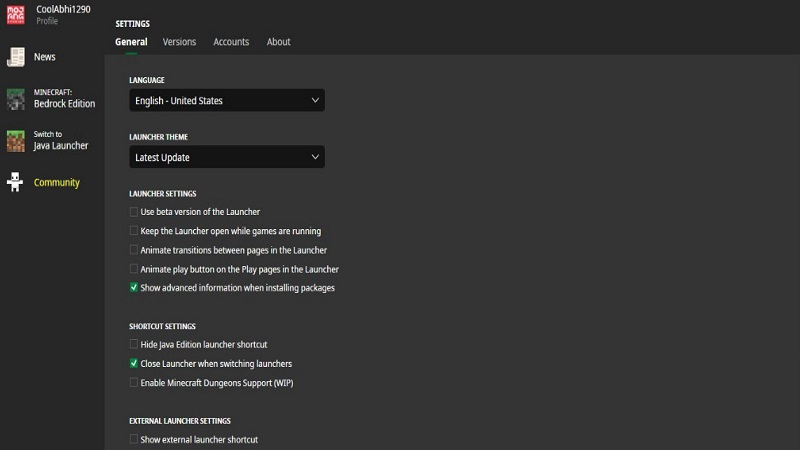Click the LANGUAGE section label
Screen dimensions: 800x450
coord(147,80)
